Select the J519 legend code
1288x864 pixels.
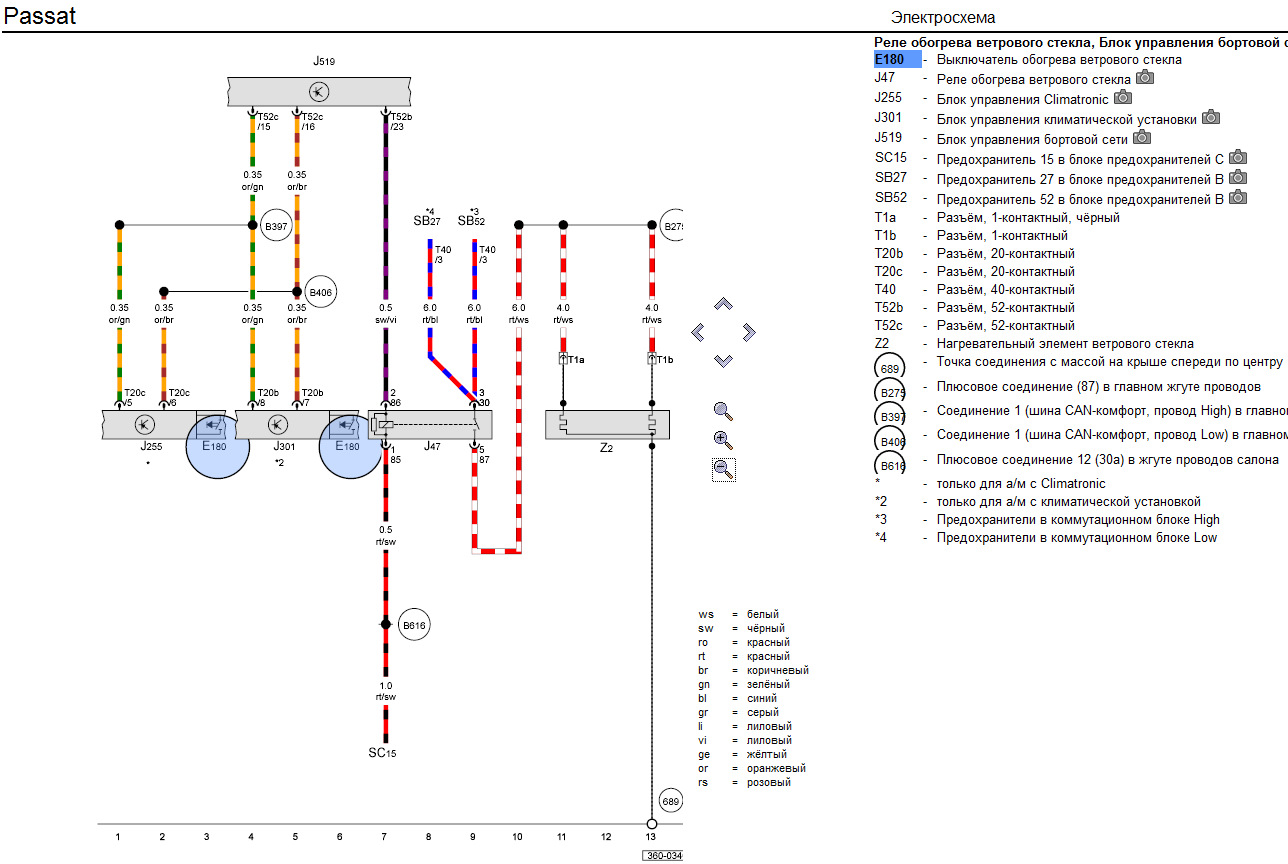pyautogui.click(x=888, y=138)
